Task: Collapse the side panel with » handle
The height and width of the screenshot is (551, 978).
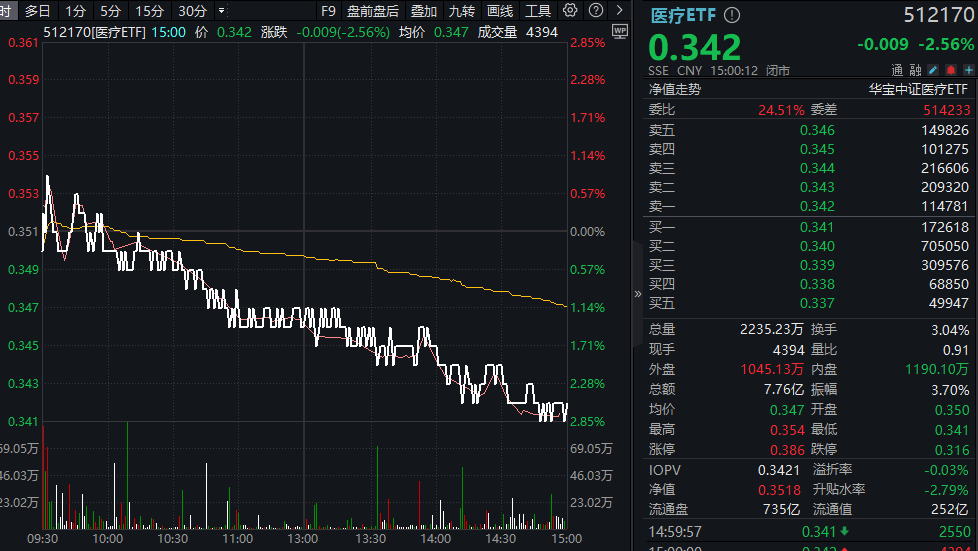Action: [x=637, y=294]
